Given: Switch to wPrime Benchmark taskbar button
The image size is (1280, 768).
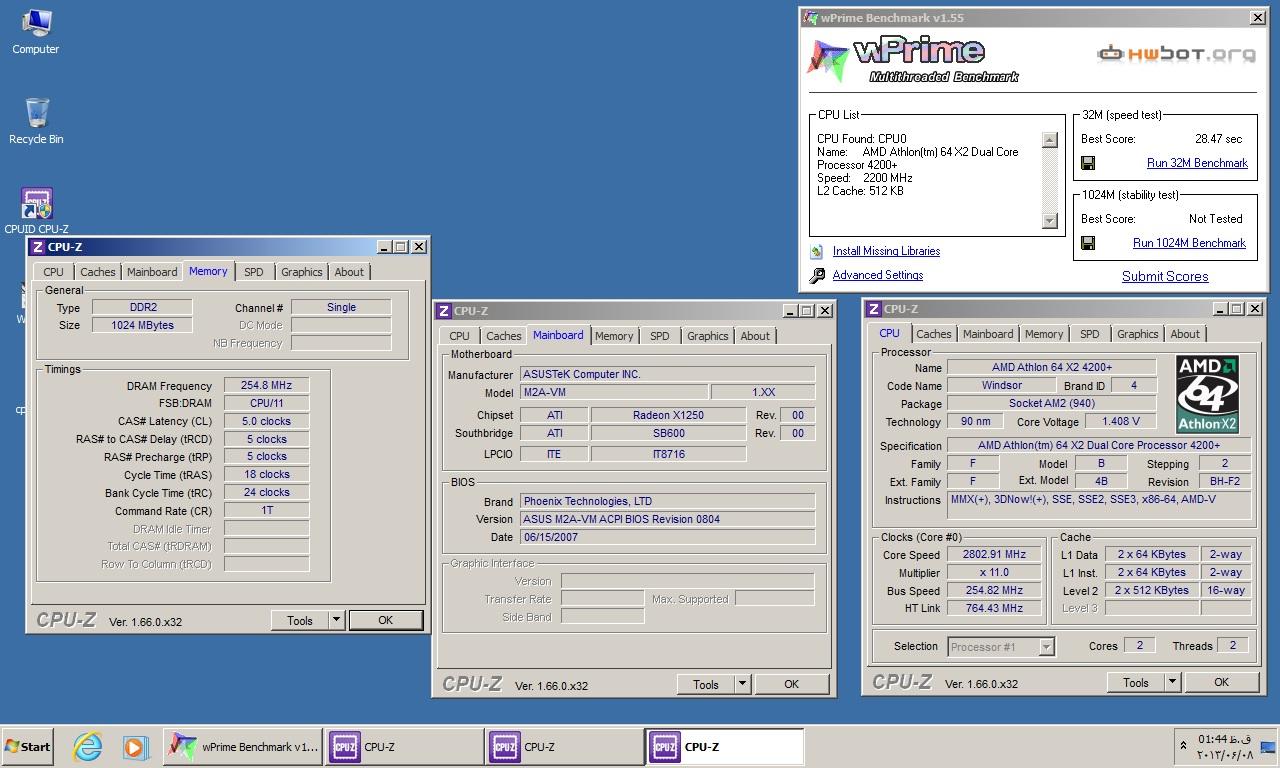Looking at the screenshot, I should pyautogui.click(x=243, y=746).
